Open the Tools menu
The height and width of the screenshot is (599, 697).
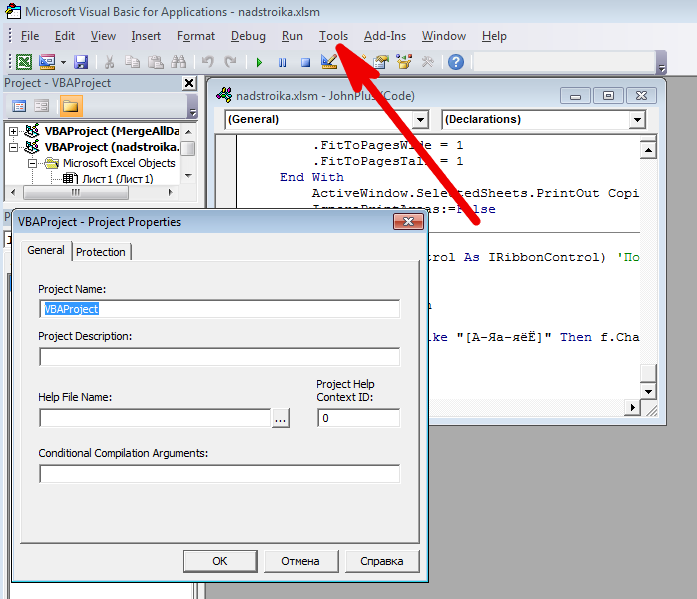[333, 36]
